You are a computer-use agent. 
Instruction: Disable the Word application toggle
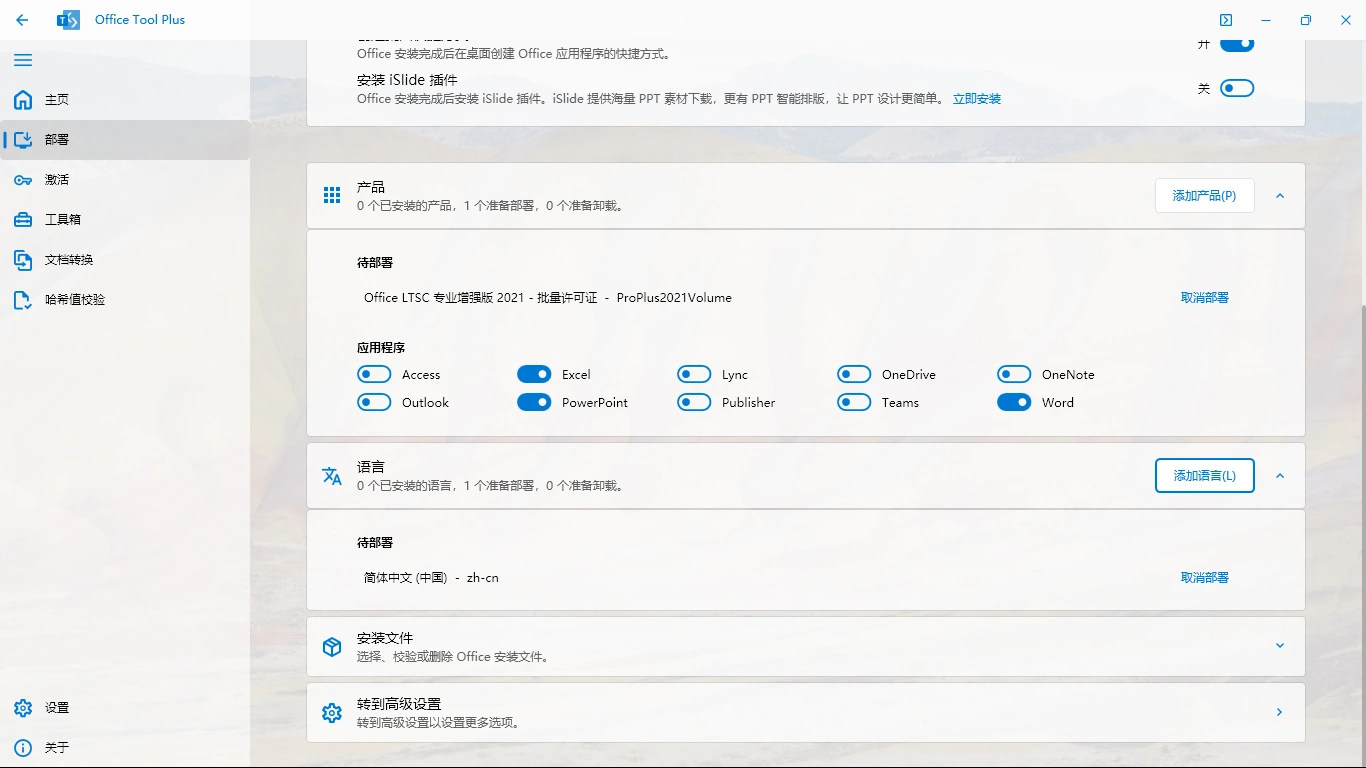(1014, 402)
